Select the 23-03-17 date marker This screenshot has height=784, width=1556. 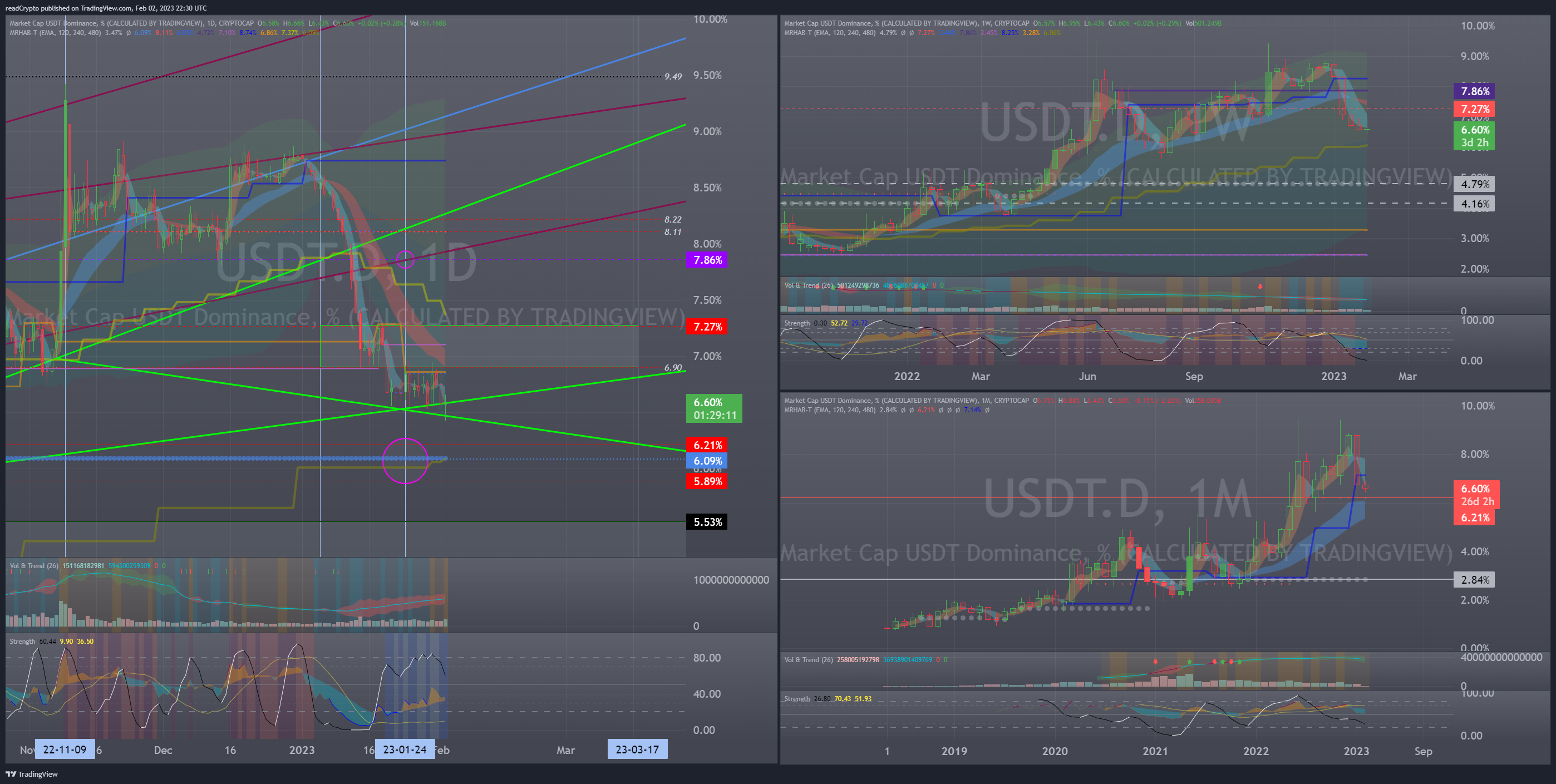tap(637, 750)
